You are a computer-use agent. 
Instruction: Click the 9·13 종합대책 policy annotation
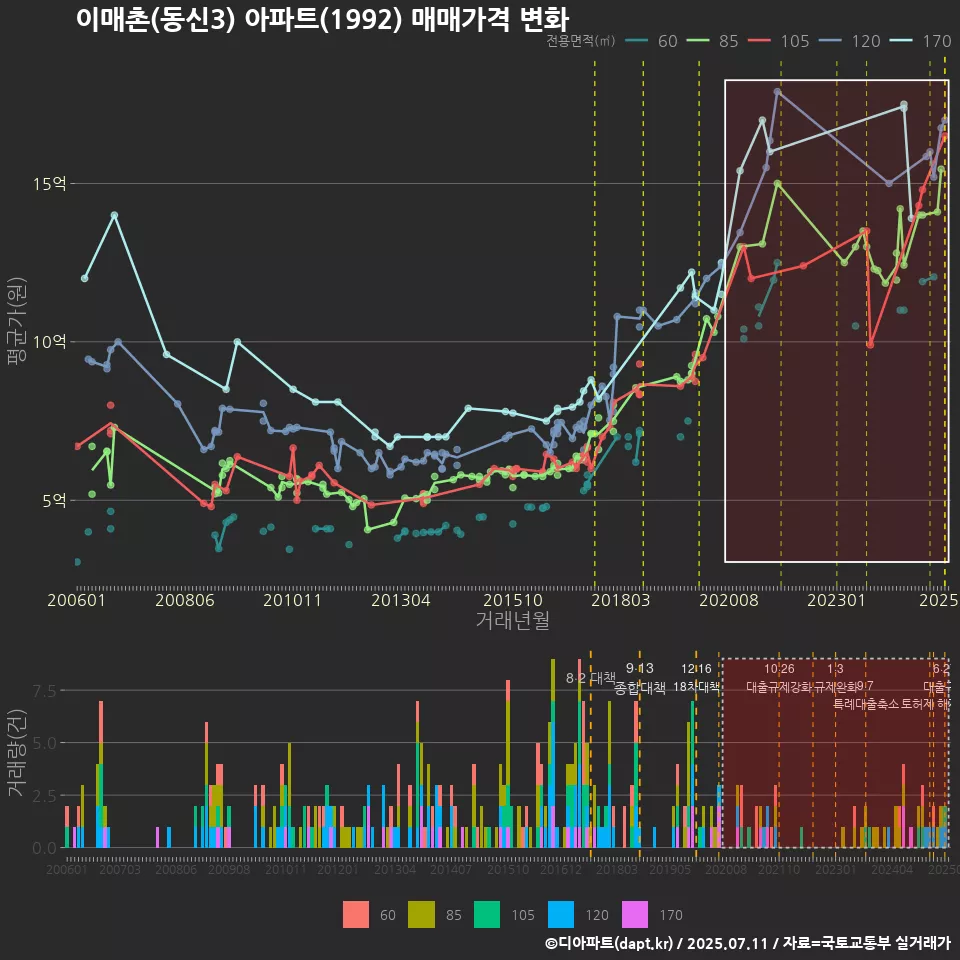pyautogui.click(x=640, y=678)
